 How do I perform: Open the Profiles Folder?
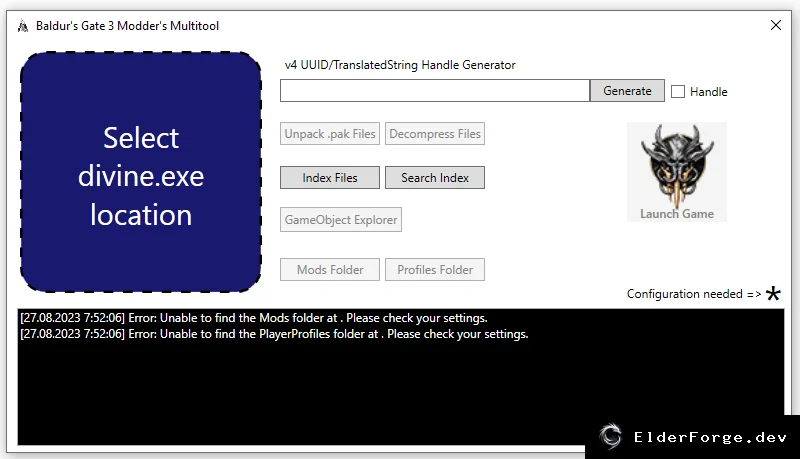tap(435, 269)
